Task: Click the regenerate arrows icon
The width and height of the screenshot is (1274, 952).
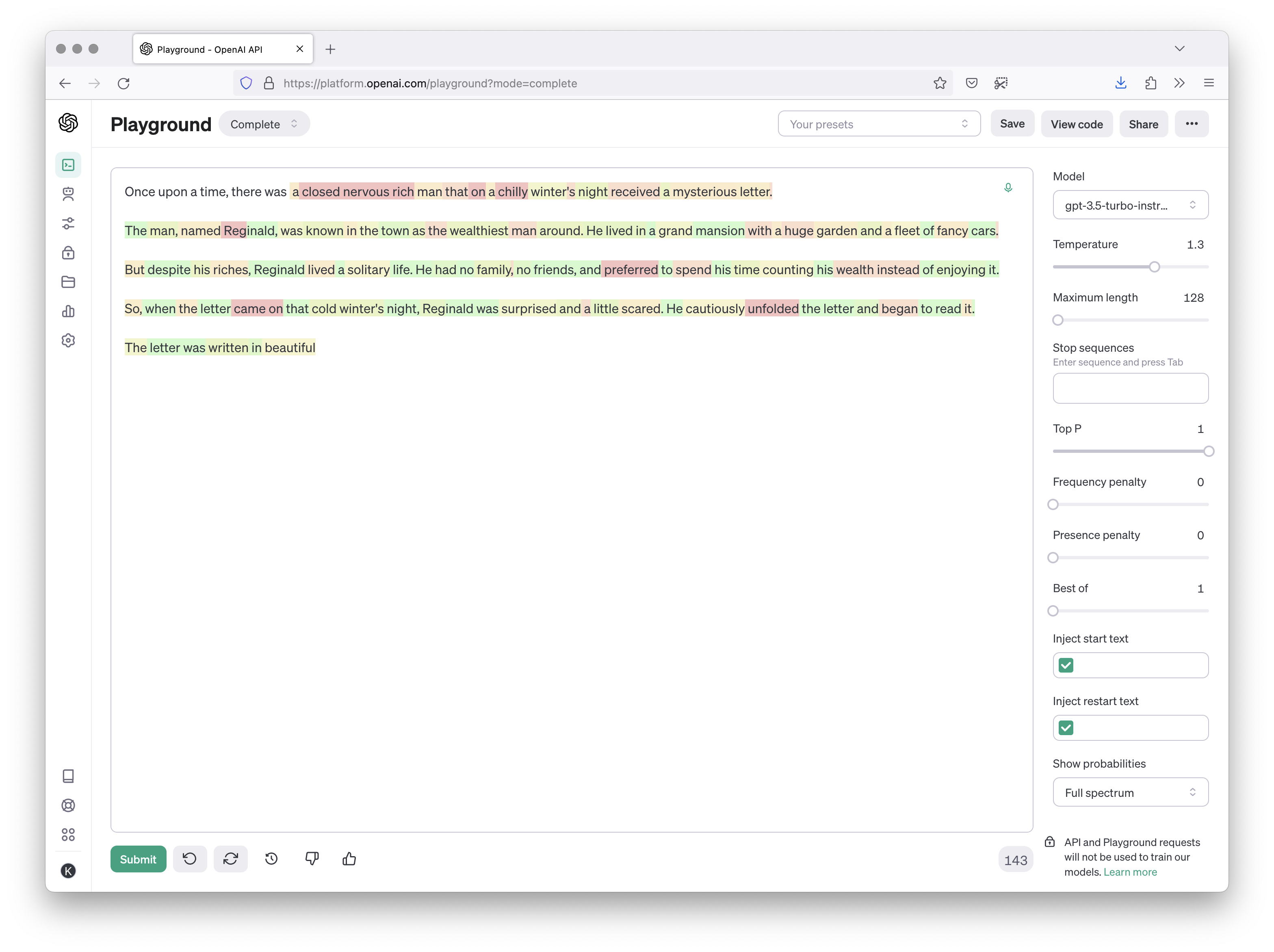Action: pos(230,859)
